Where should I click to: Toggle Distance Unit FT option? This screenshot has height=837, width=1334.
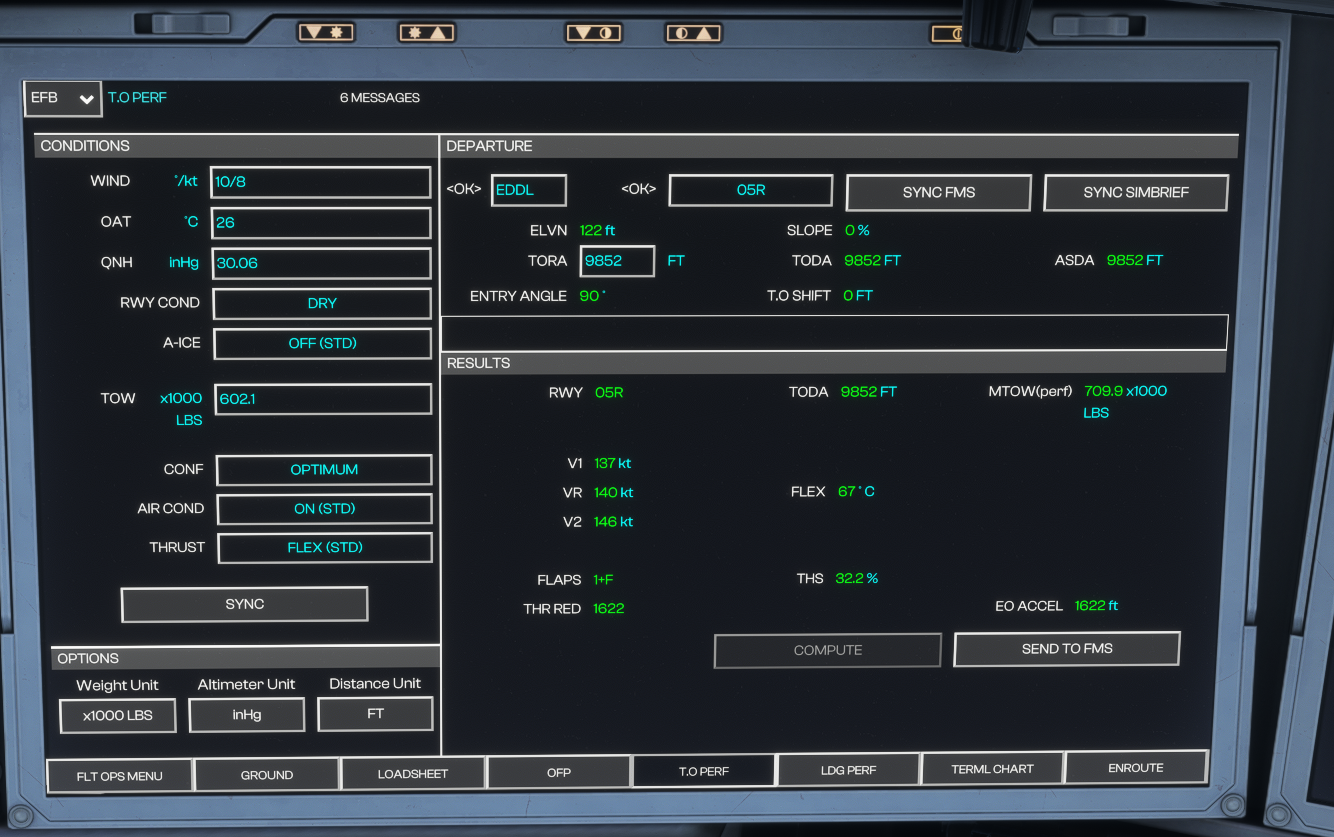coord(375,714)
